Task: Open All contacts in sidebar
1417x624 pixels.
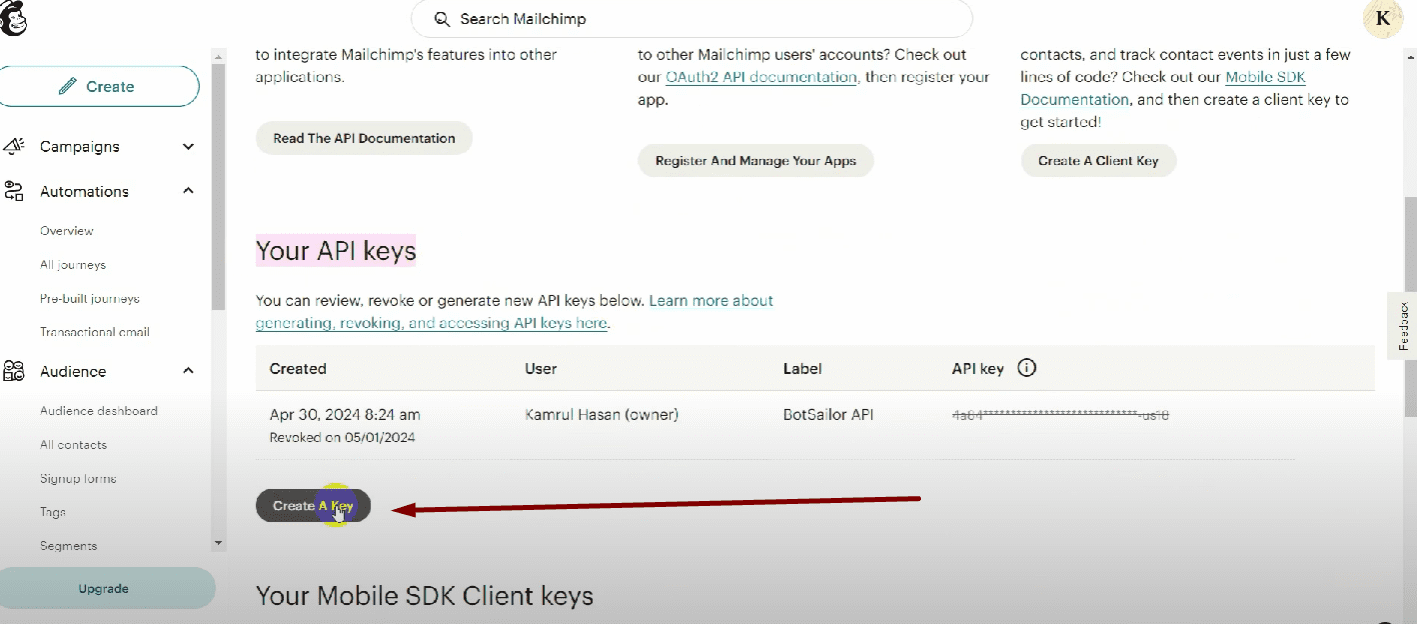Action: pyautogui.click(x=73, y=445)
